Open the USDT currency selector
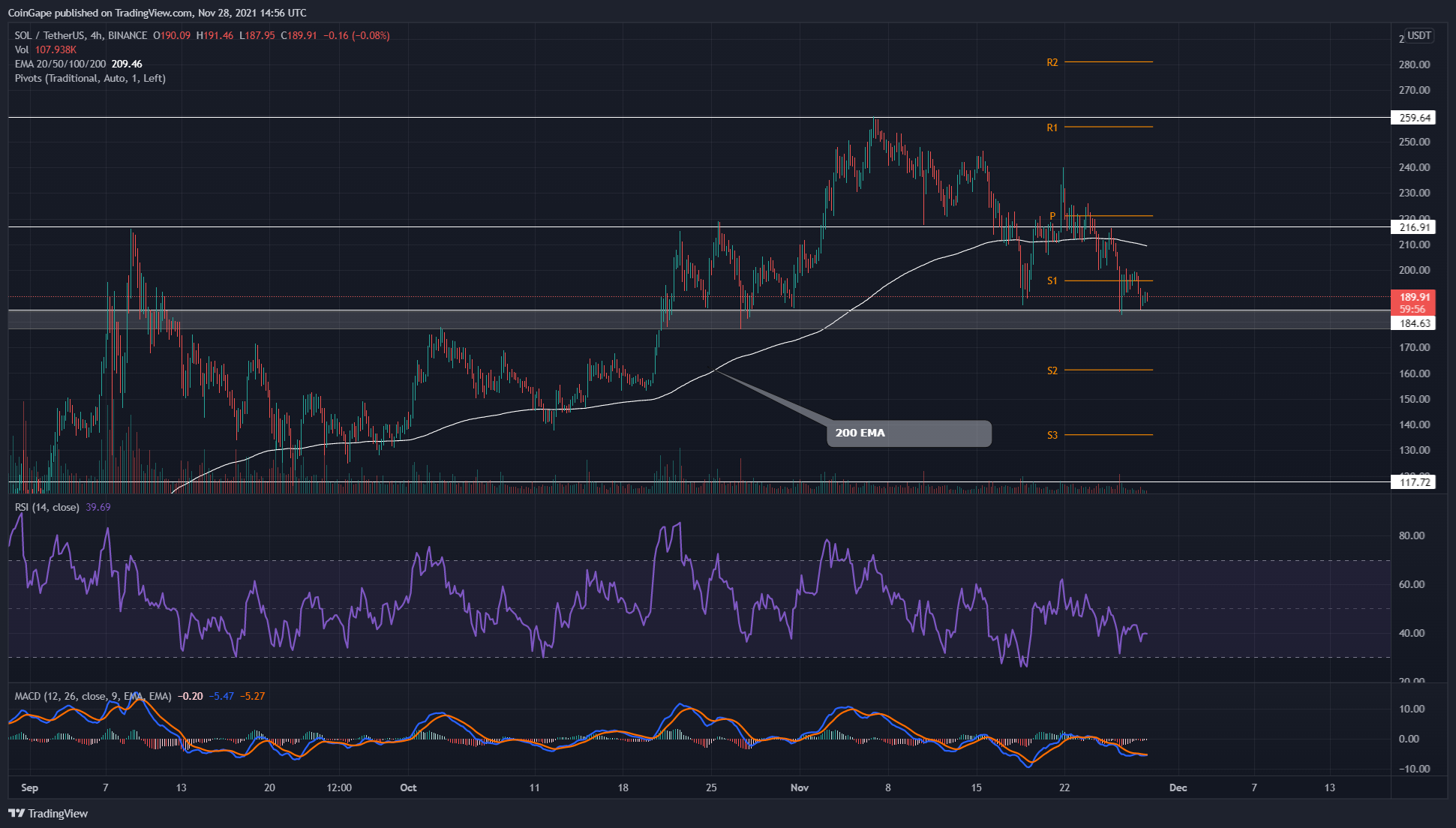This screenshot has width=1456, height=828. click(1418, 35)
